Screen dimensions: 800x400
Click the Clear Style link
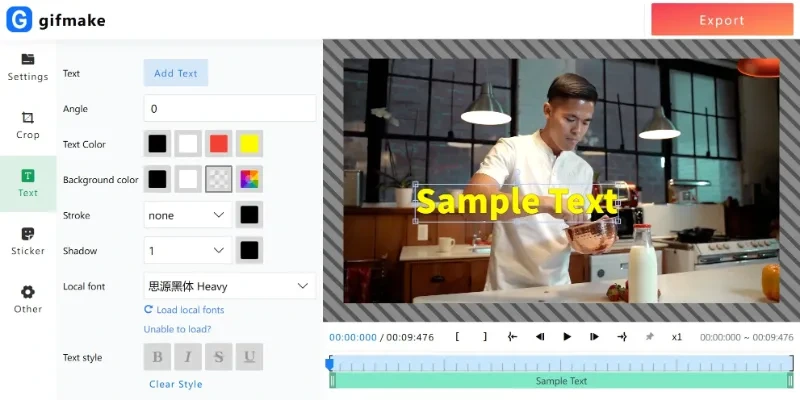(x=176, y=384)
